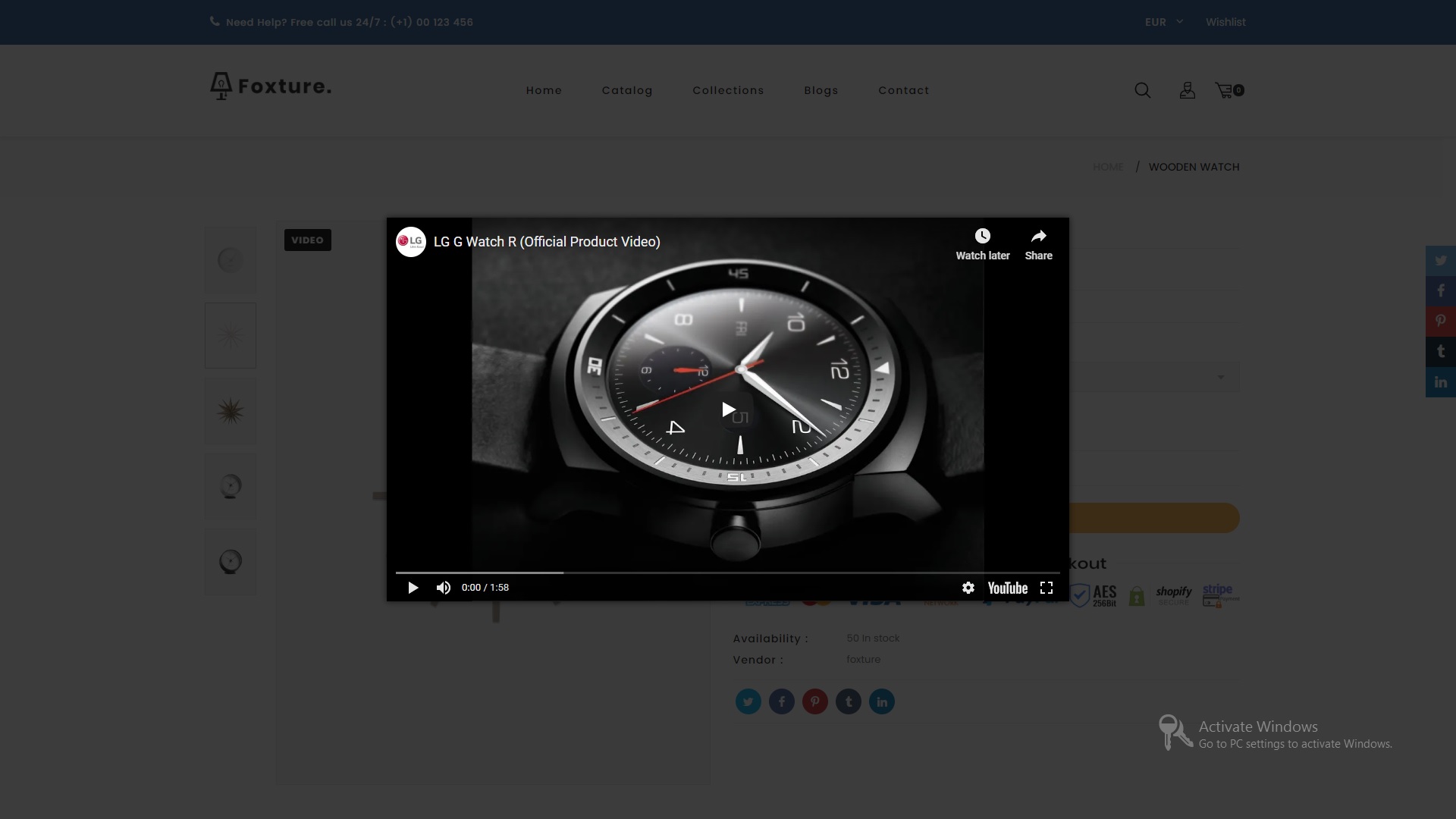Click the orange add to cart button

tap(1154, 518)
